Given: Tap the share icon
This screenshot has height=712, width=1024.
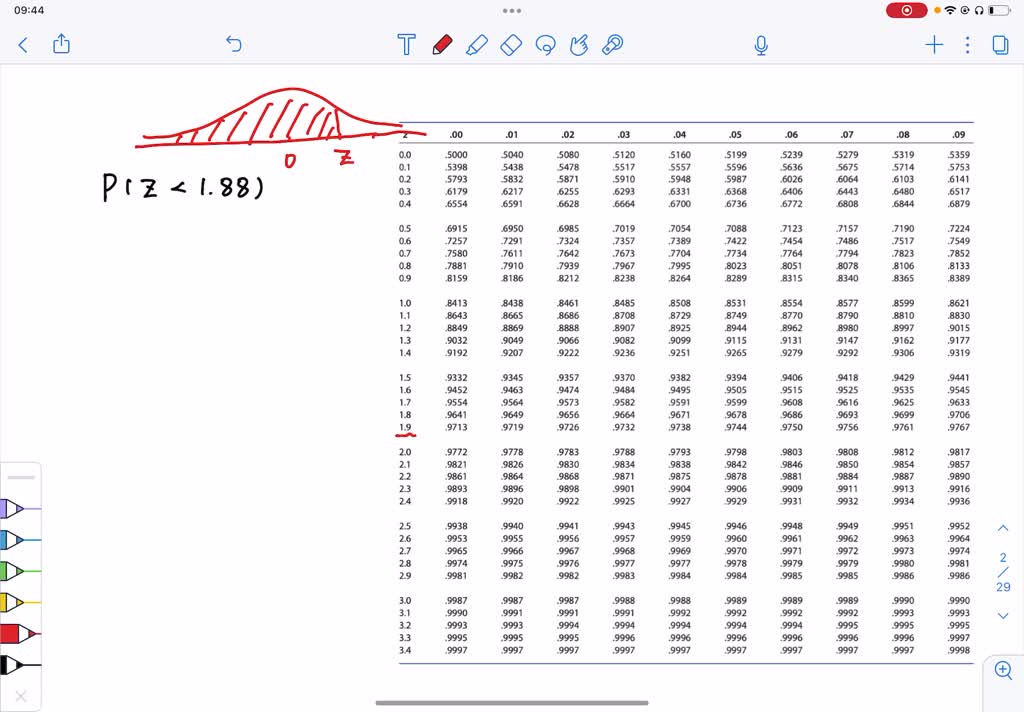Looking at the screenshot, I should click(61, 45).
